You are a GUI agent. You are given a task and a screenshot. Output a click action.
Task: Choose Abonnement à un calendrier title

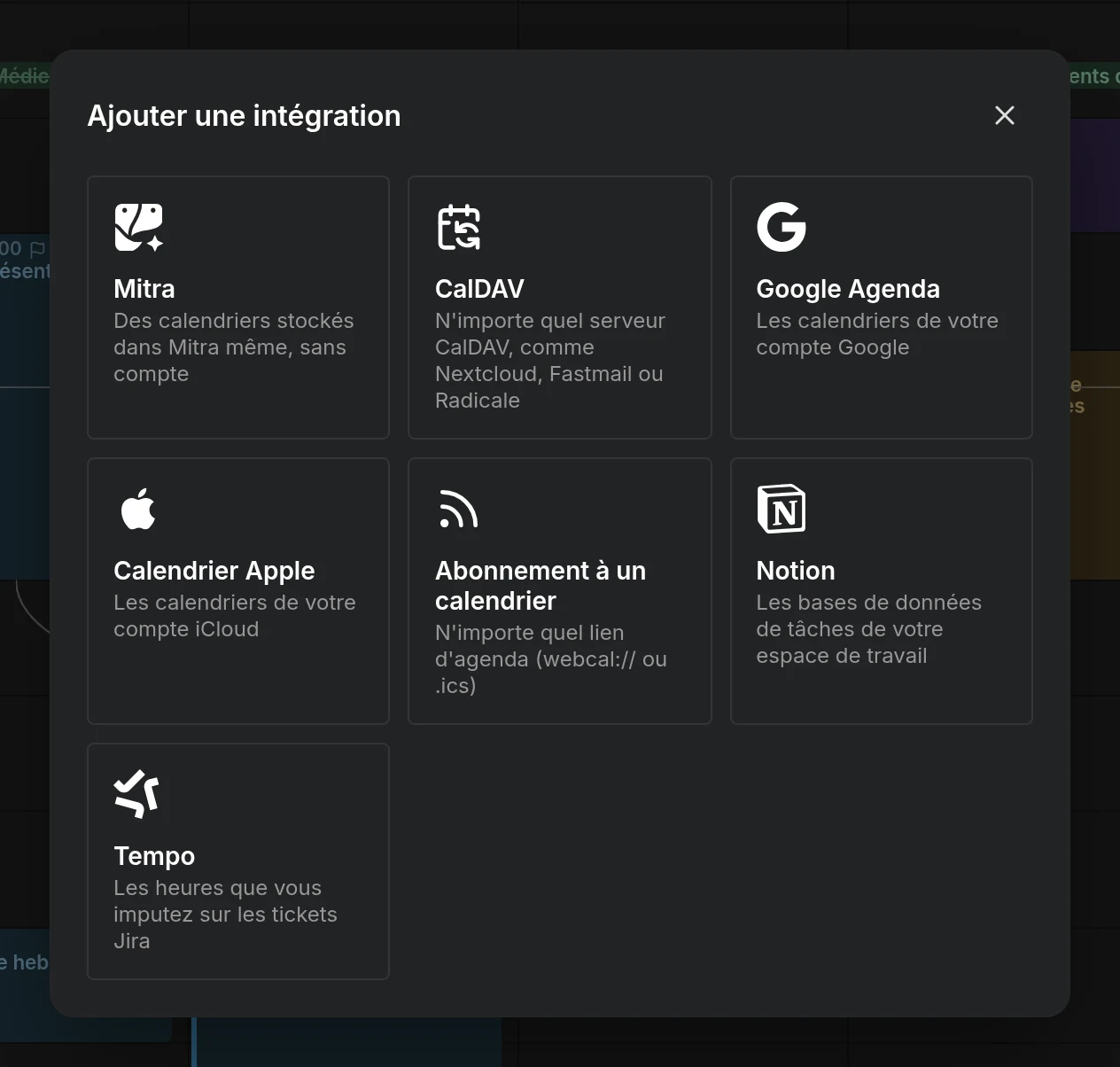[x=541, y=586]
